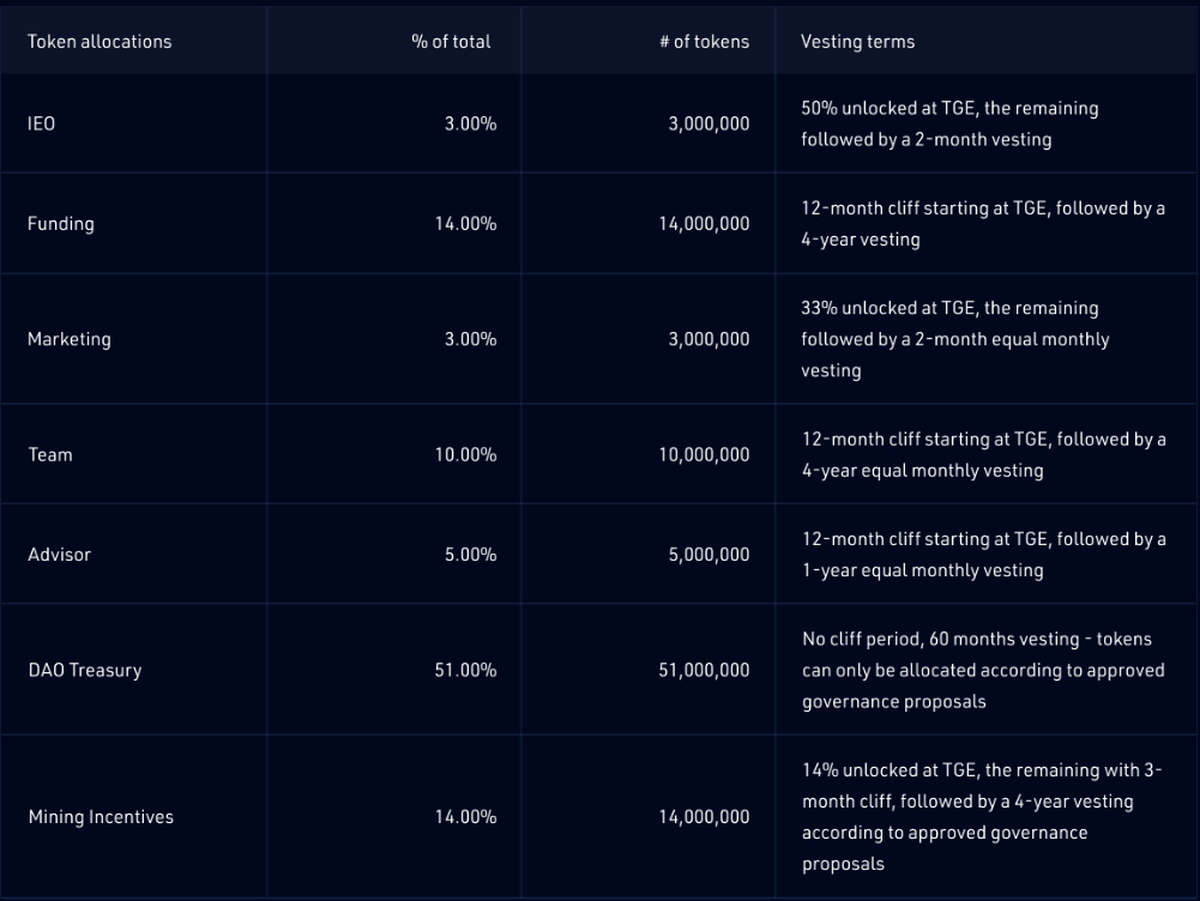The width and height of the screenshot is (1200, 901).
Task: Select the DAO Treasury row label
Action: click(x=85, y=670)
